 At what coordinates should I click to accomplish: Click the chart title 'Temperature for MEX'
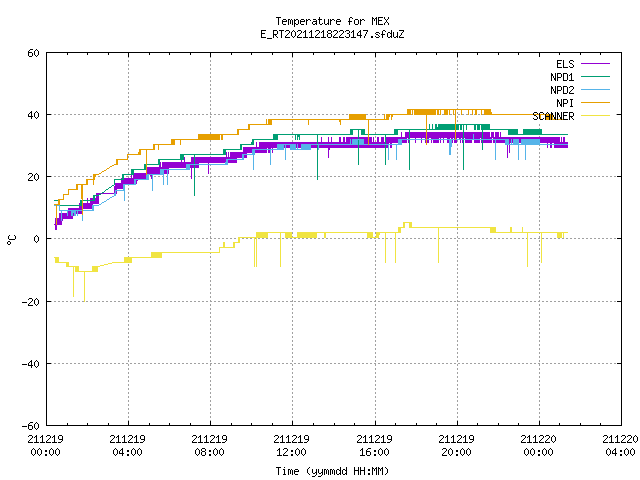click(332, 21)
